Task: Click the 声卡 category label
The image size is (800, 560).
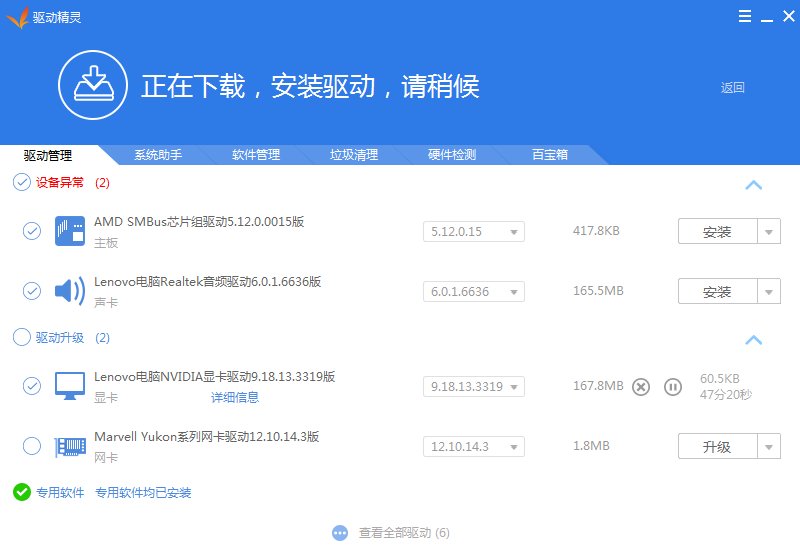Action: (x=106, y=302)
